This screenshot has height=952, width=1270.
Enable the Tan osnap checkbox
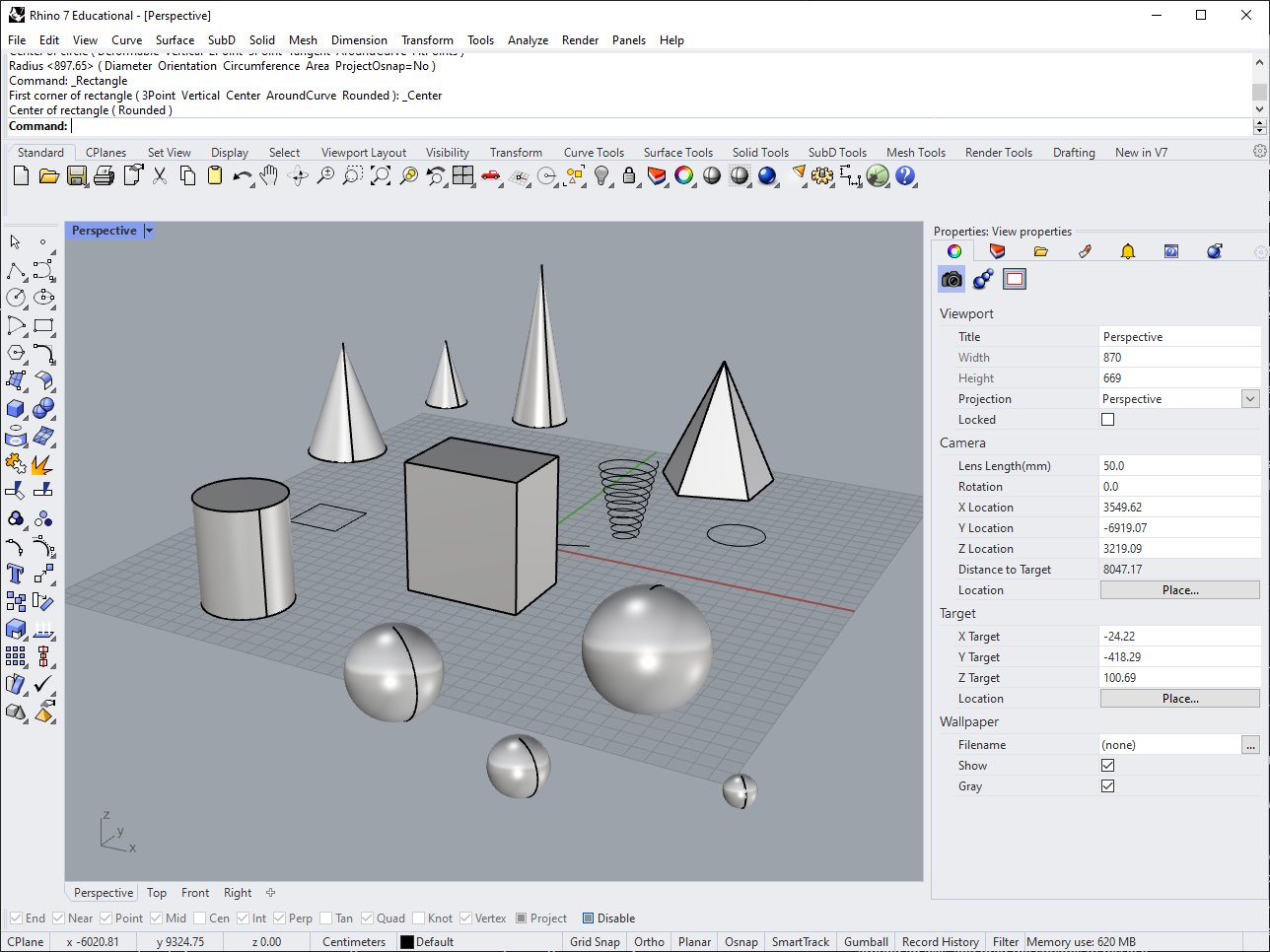tap(326, 918)
